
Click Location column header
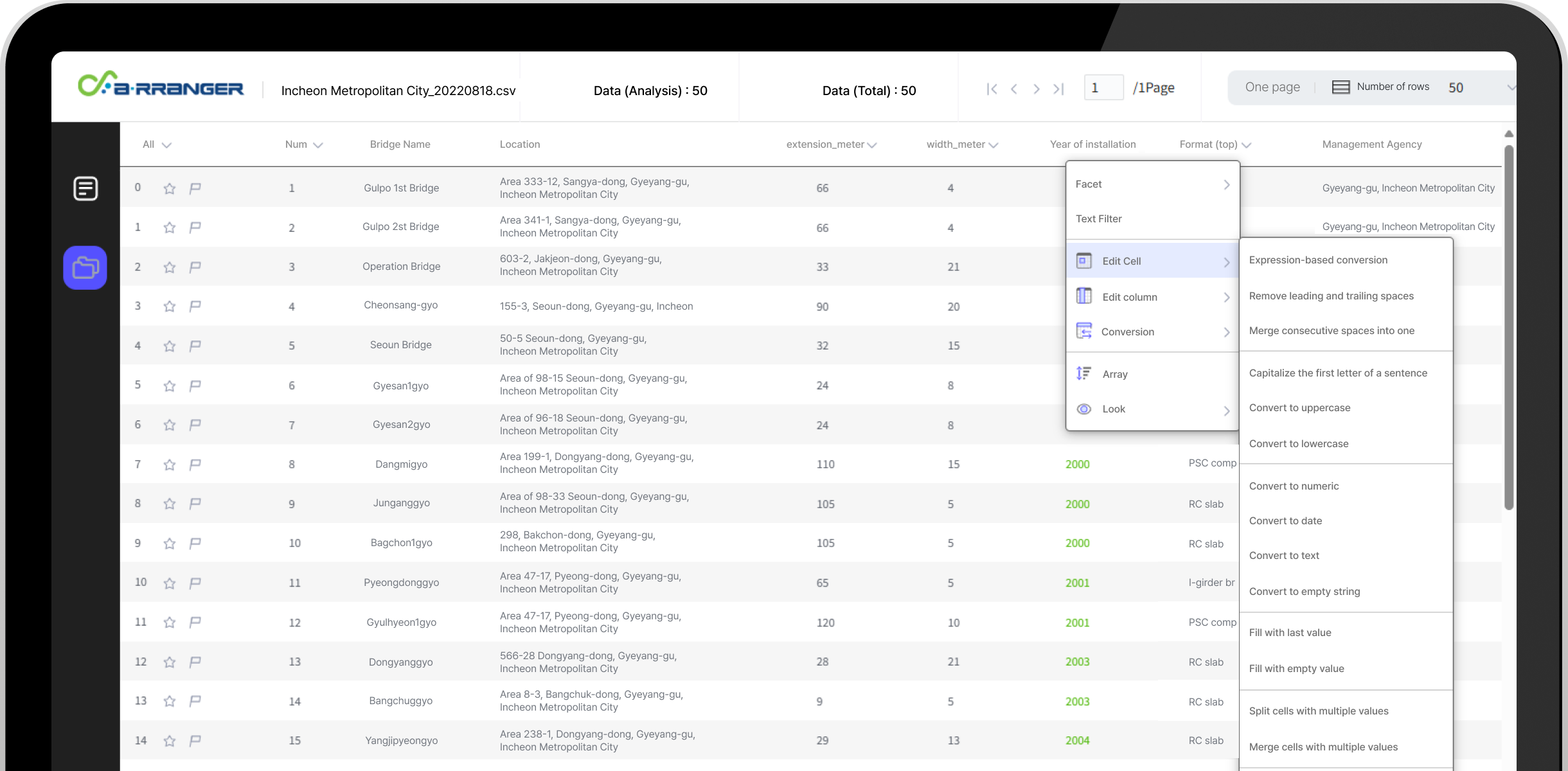point(520,145)
